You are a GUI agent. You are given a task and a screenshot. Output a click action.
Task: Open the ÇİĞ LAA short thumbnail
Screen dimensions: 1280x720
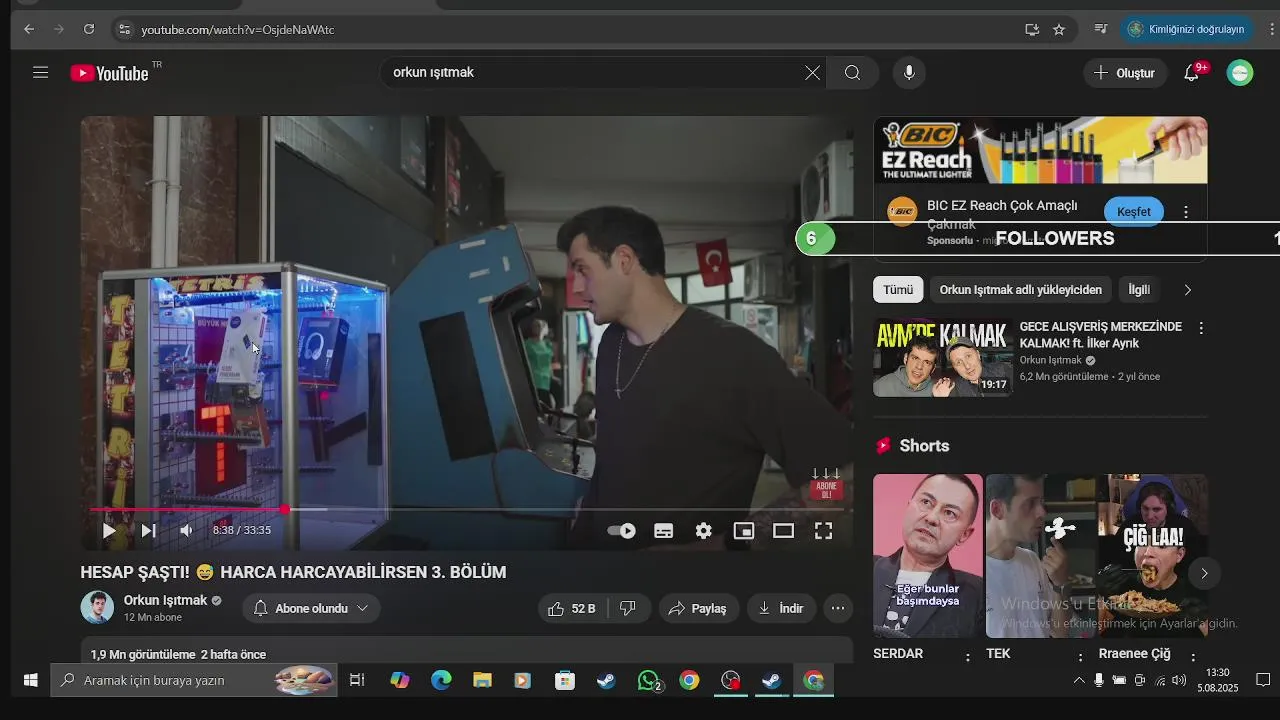coord(1153,555)
